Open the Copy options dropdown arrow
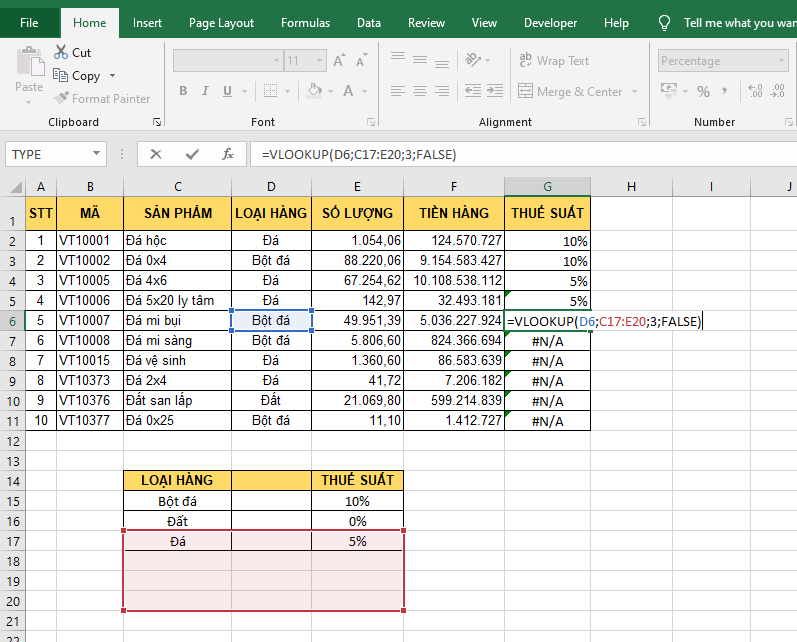Image resolution: width=797 pixels, height=642 pixels. (x=112, y=76)
